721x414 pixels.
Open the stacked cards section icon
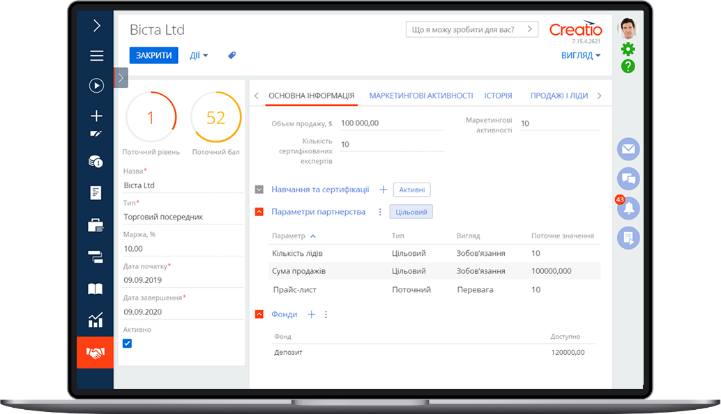point(96,257)
